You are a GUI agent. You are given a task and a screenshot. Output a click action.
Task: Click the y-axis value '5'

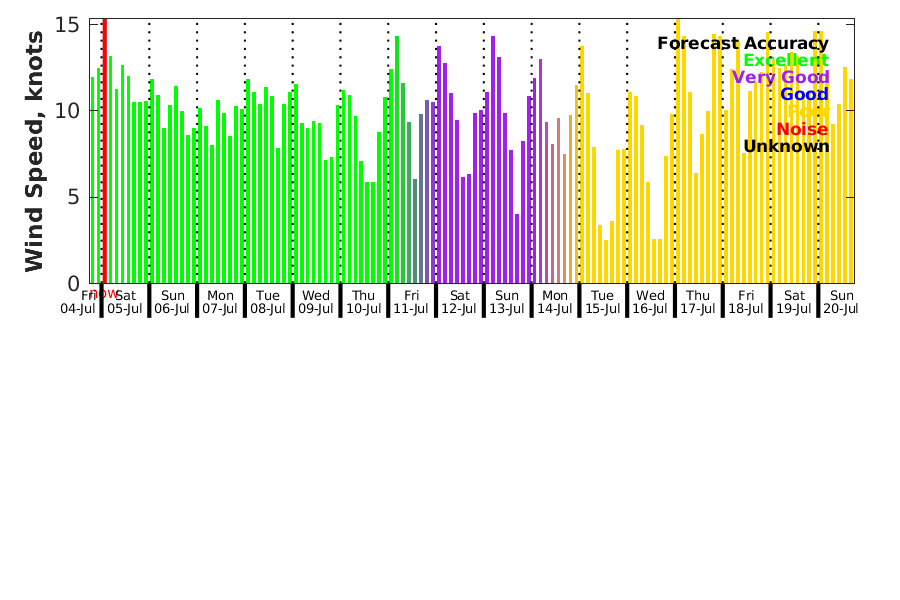coord(73,198)
